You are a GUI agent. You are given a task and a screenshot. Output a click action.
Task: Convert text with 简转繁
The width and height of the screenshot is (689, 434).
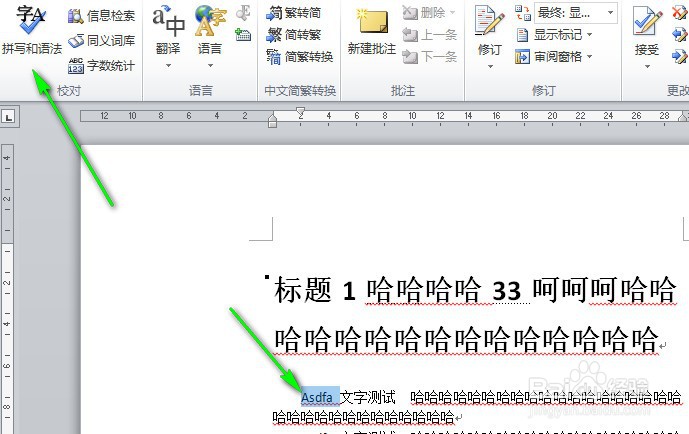coord(294,35)
